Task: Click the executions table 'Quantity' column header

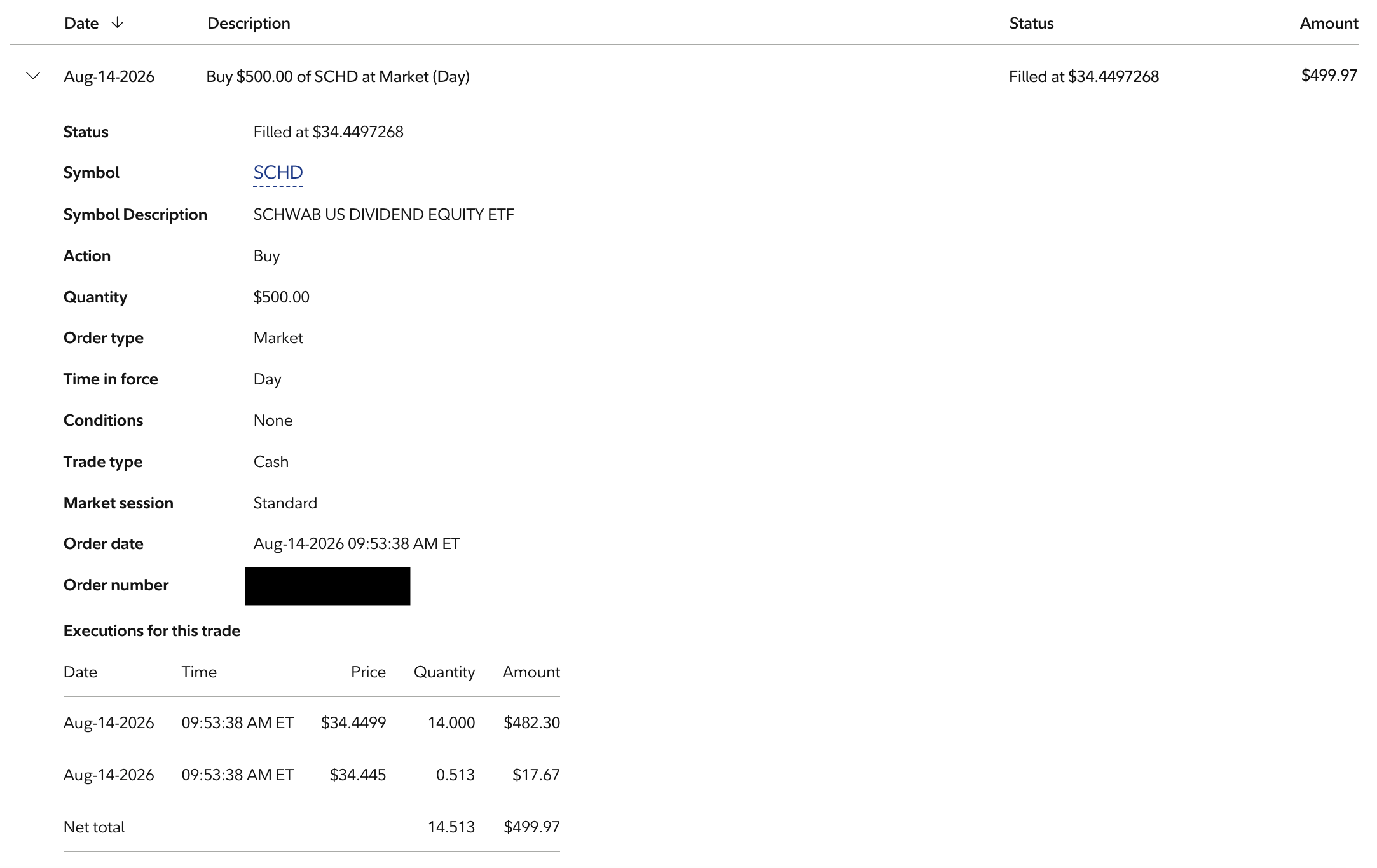Action: pyautogui.click(x=444, y=672)
